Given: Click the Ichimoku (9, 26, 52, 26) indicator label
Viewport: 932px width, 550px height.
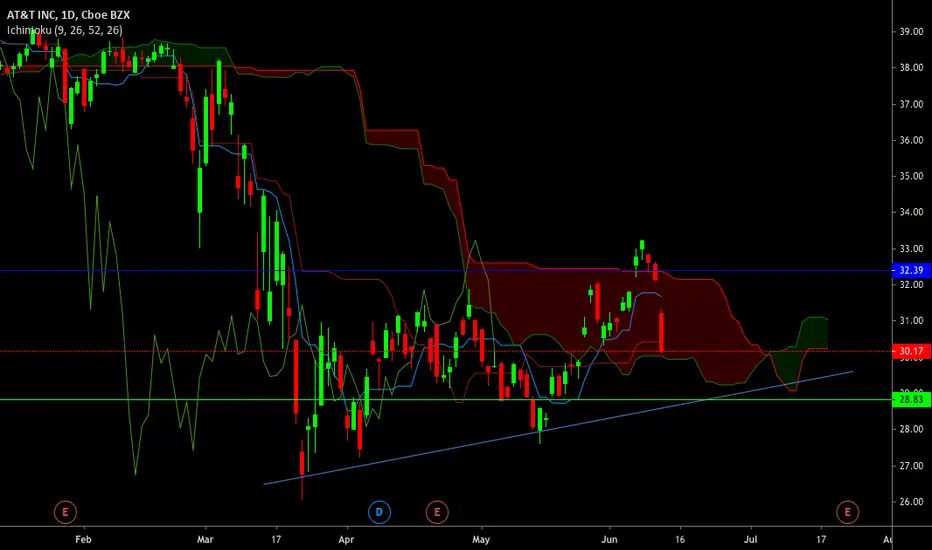Looking at the screenshot, I should 65,30.
